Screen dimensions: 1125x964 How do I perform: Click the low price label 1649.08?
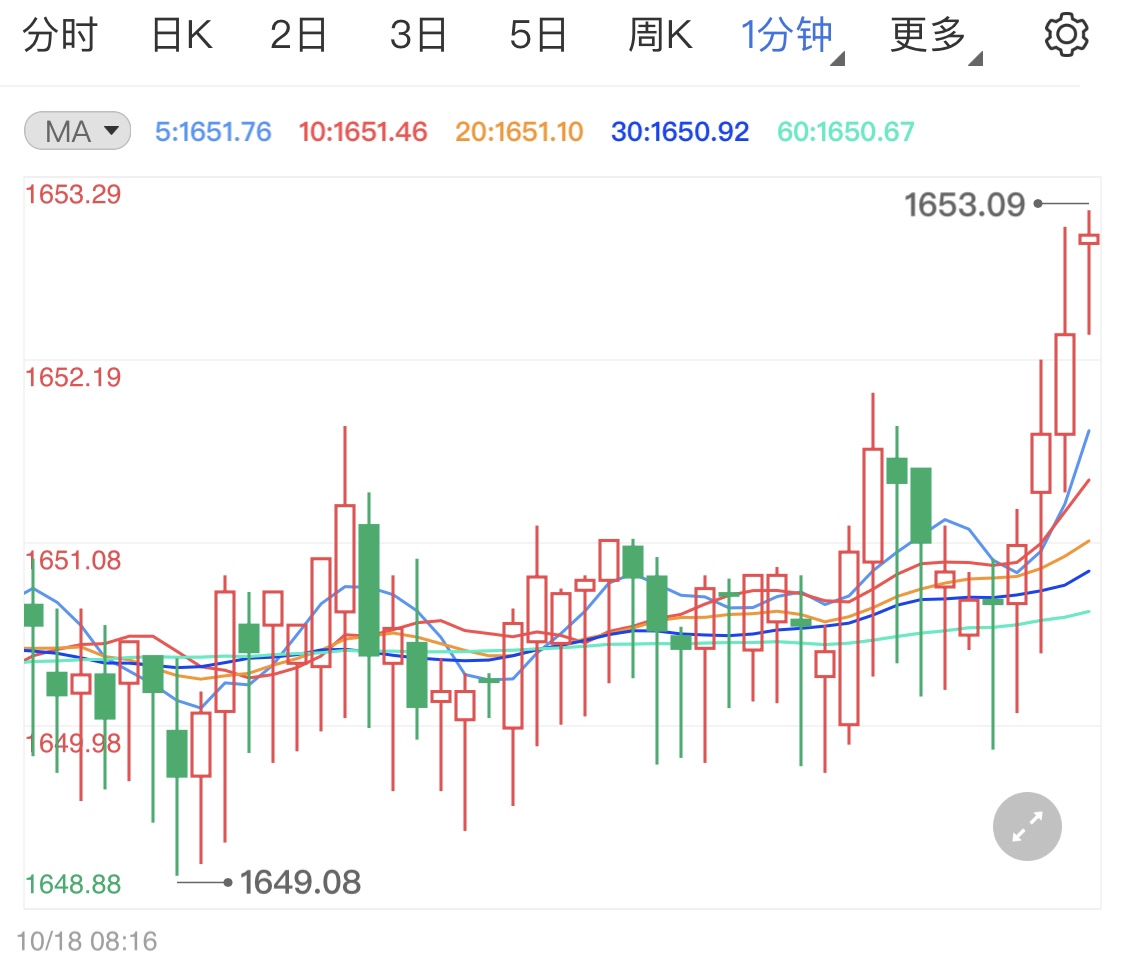click(x=300, y=882)
